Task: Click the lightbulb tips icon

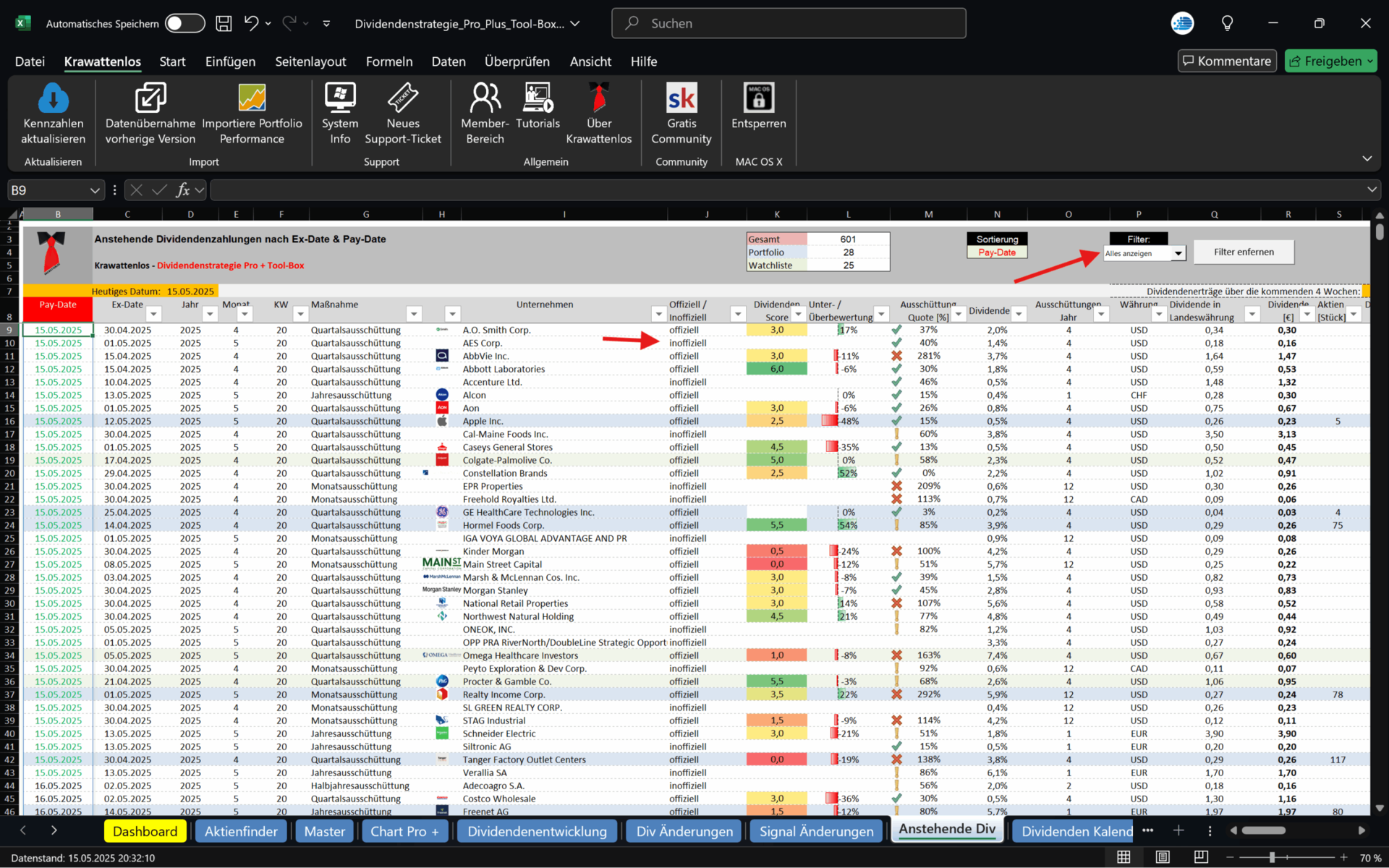Action: click(1227, 23)
